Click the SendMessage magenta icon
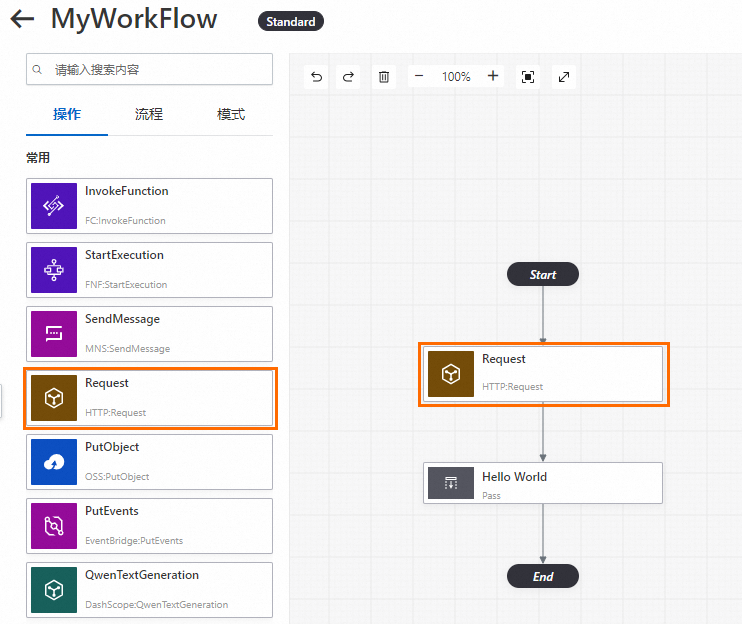 point(54,334)
